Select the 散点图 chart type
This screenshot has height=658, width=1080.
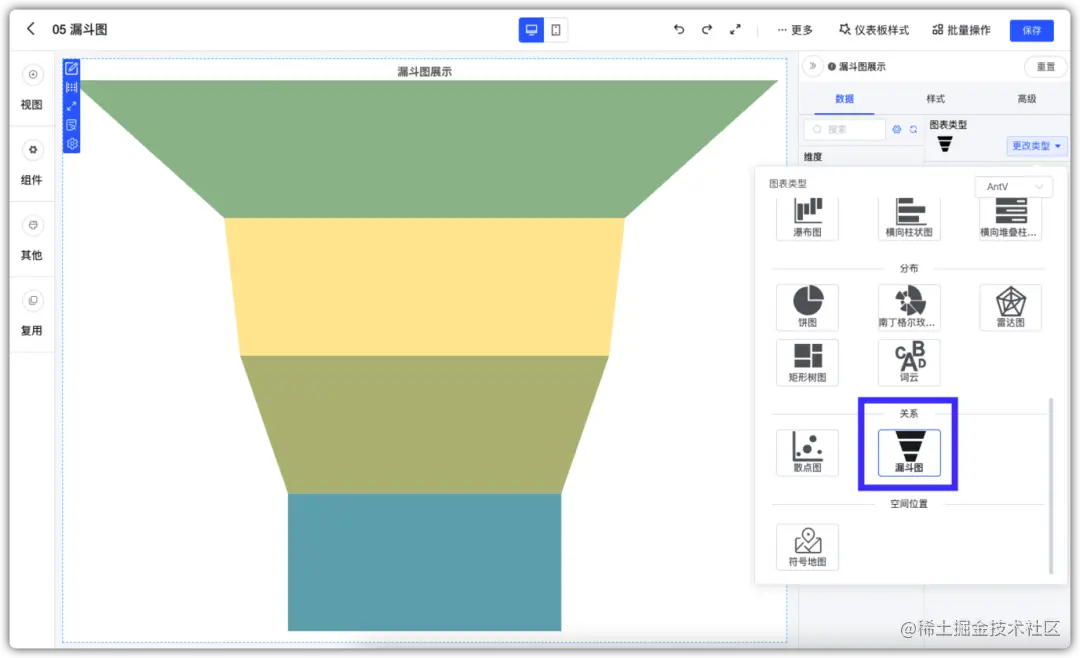[x=807, y=453]
